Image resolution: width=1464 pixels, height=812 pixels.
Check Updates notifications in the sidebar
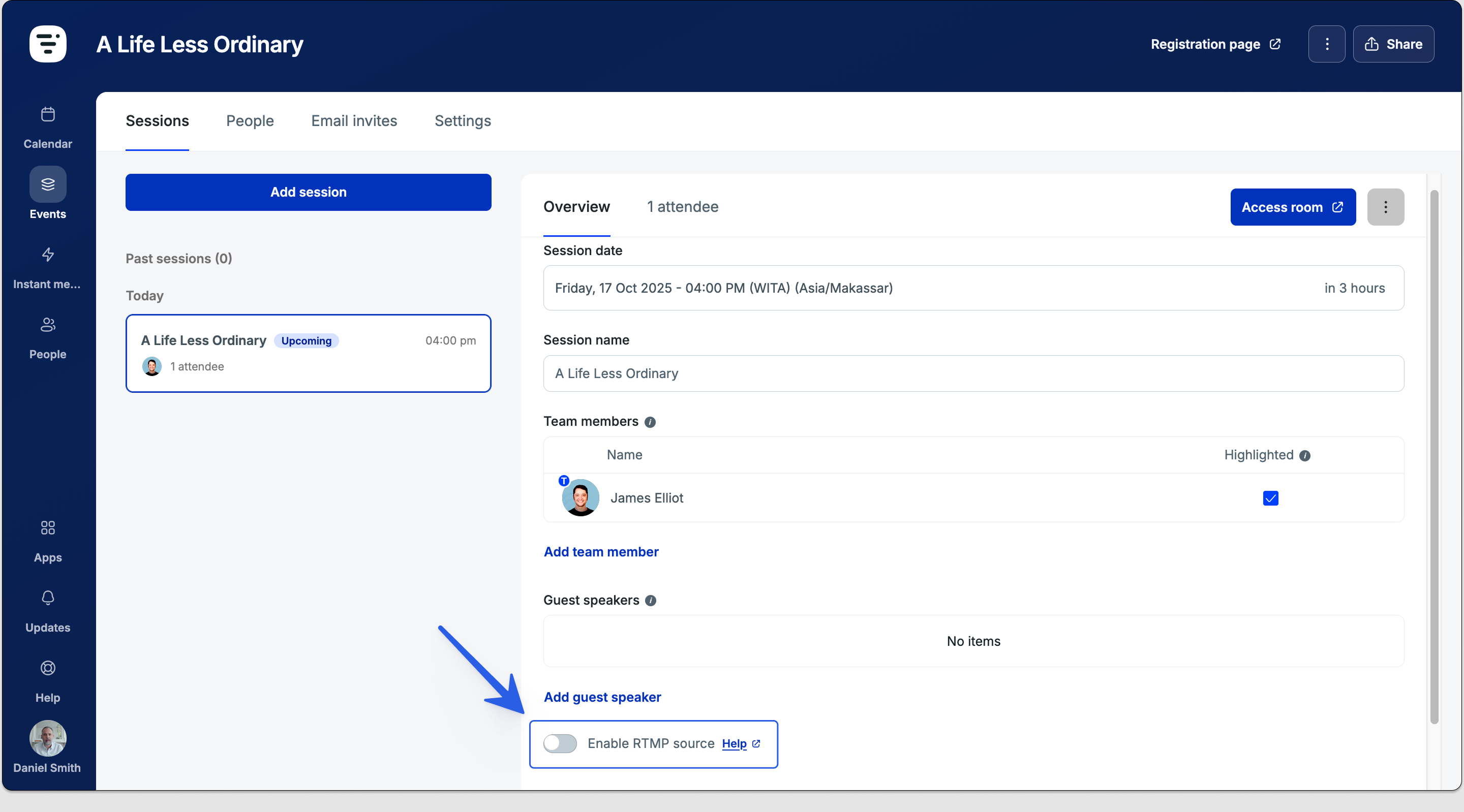(x=47, y=599)
